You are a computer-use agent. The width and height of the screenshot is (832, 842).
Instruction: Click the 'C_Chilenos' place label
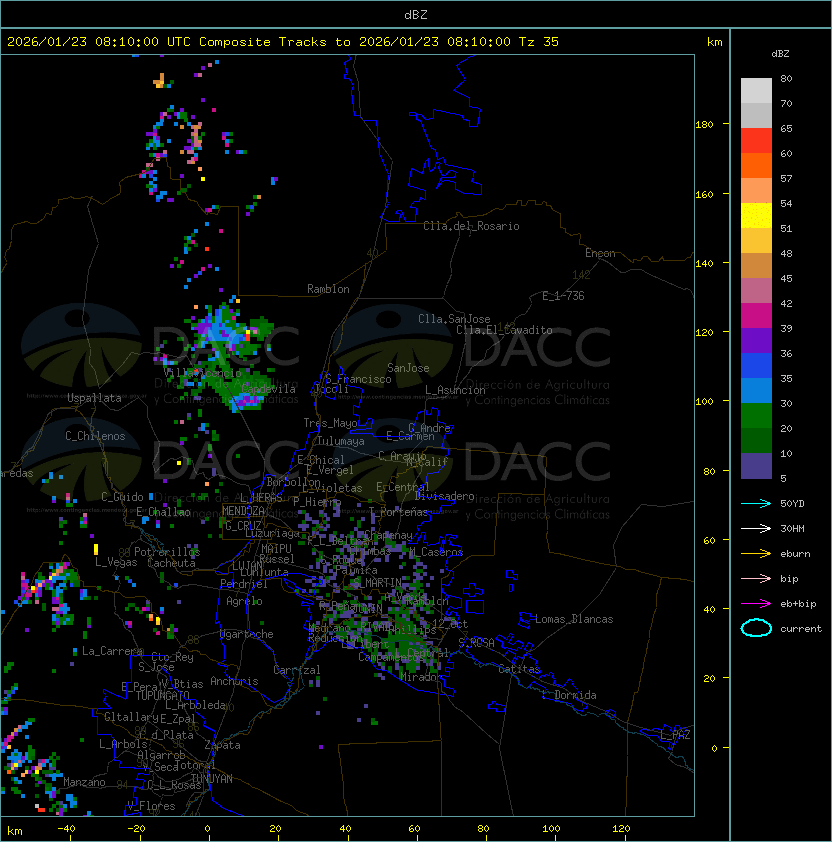coord(95,436)
